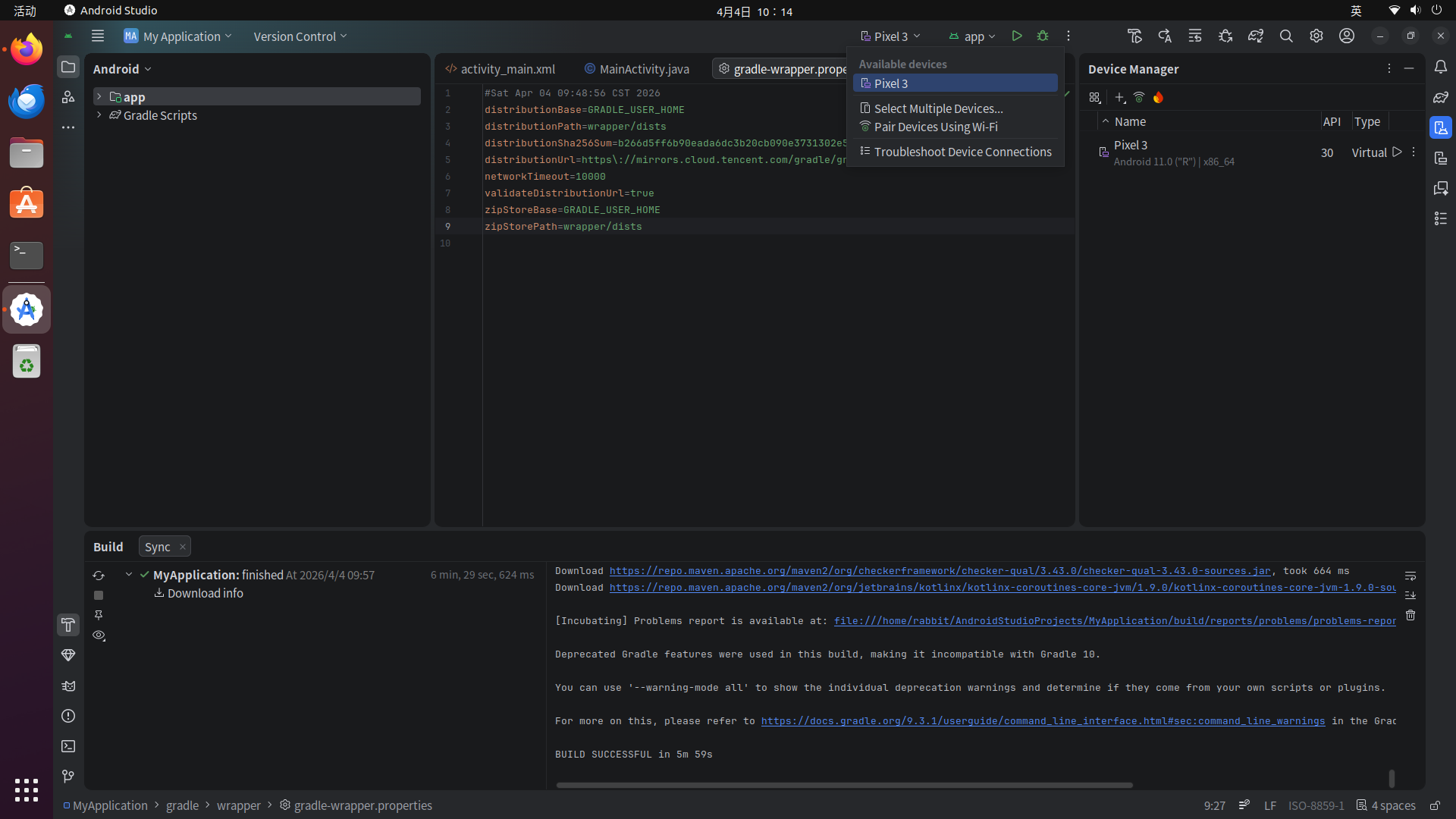Expand the app module tree node
The width and height of the screenshot is (1456, 819).
point(99,97)
